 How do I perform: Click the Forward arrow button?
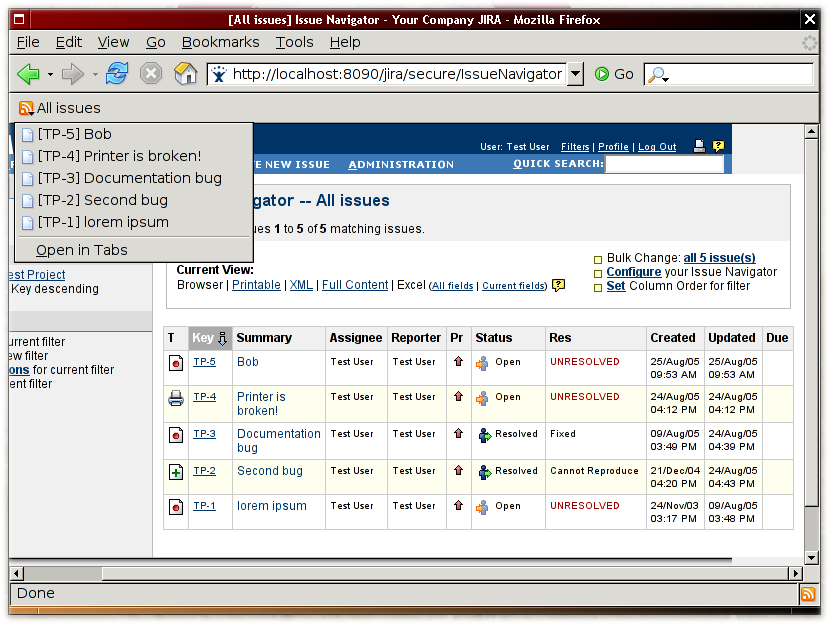73,74
